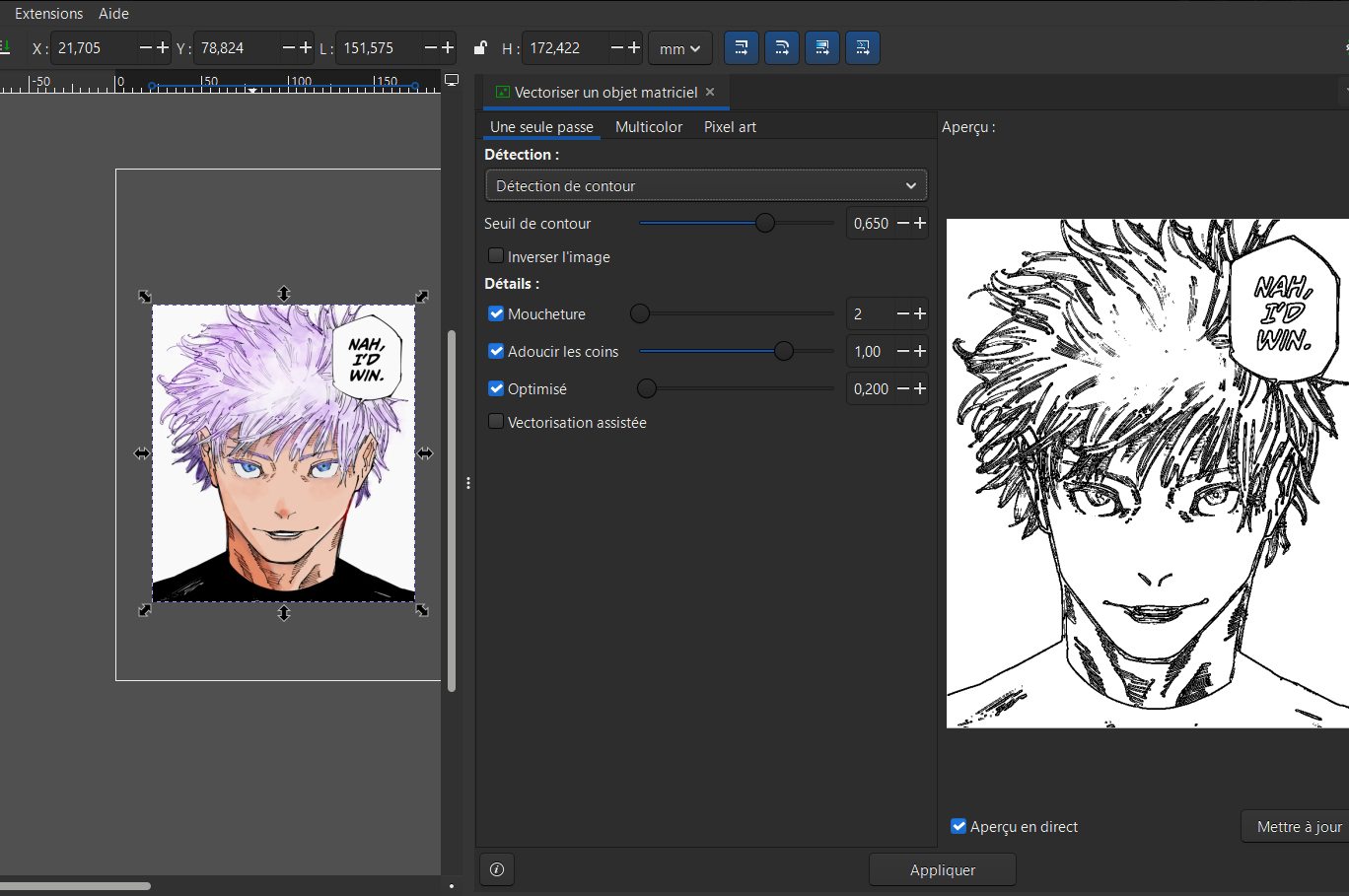
Task: Increase Seuil de contour value with plus
Action: tap(920, 223)
